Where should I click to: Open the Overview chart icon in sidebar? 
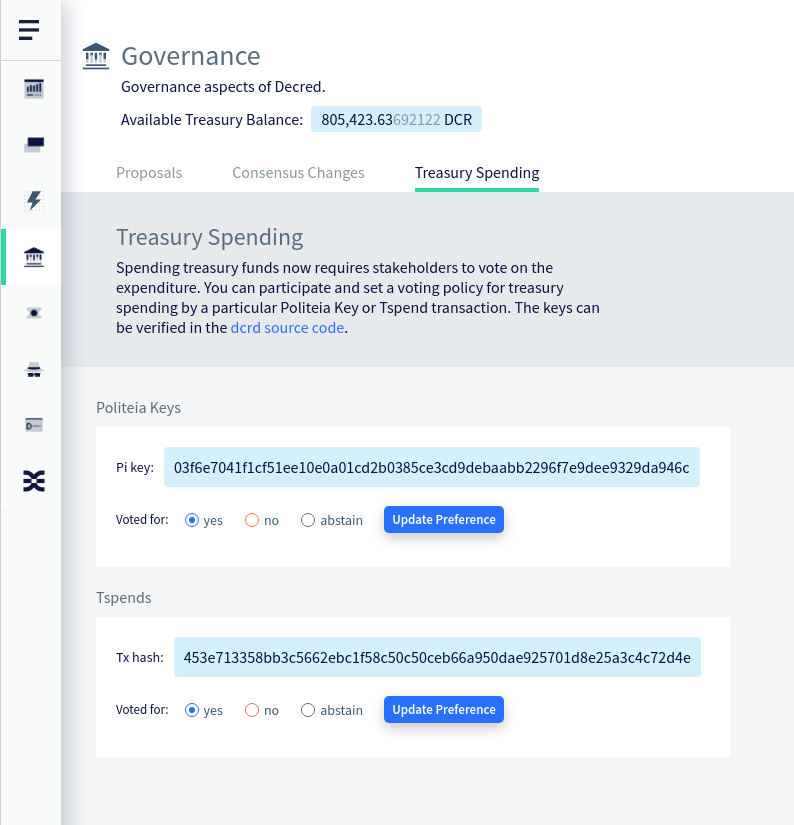(34, 88)
